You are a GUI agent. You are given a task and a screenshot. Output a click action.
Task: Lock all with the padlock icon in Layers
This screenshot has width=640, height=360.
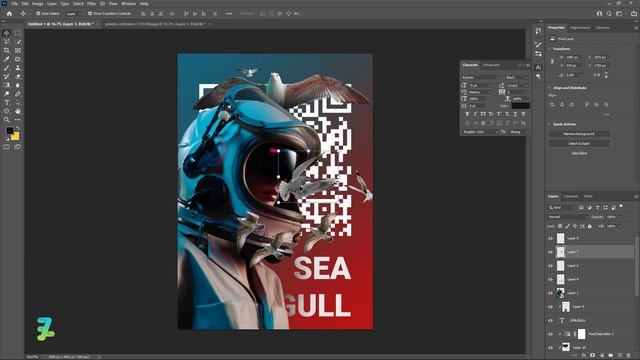tap(589, 226)
